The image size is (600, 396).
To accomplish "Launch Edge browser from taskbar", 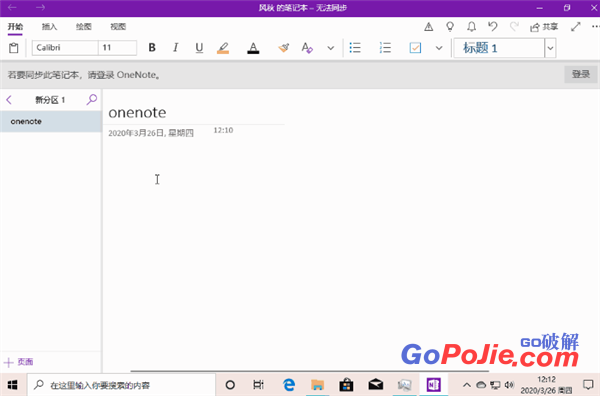I will coord(289,385).
